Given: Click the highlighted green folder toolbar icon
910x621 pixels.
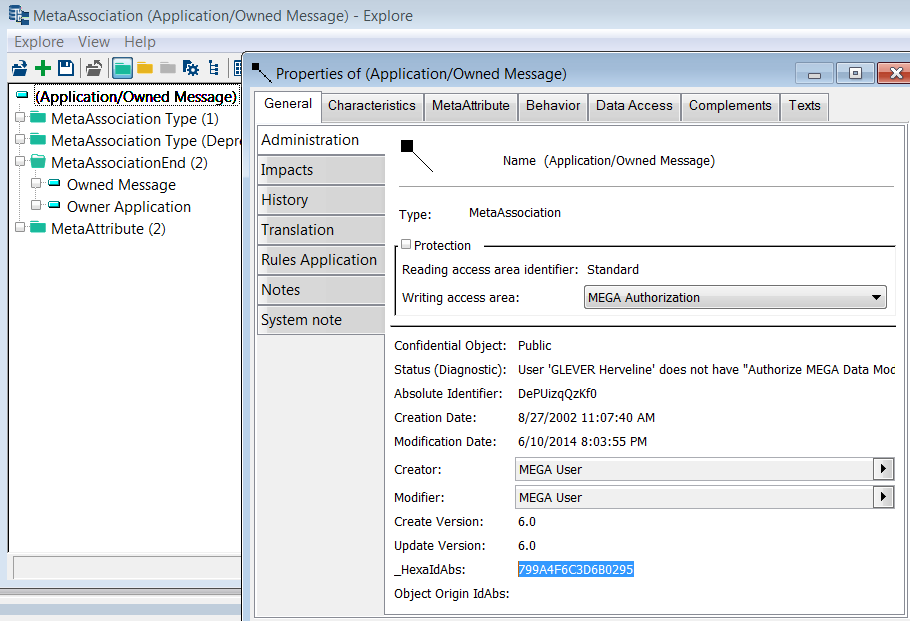Looking at the screenshot, I should (x=122, y=68).
